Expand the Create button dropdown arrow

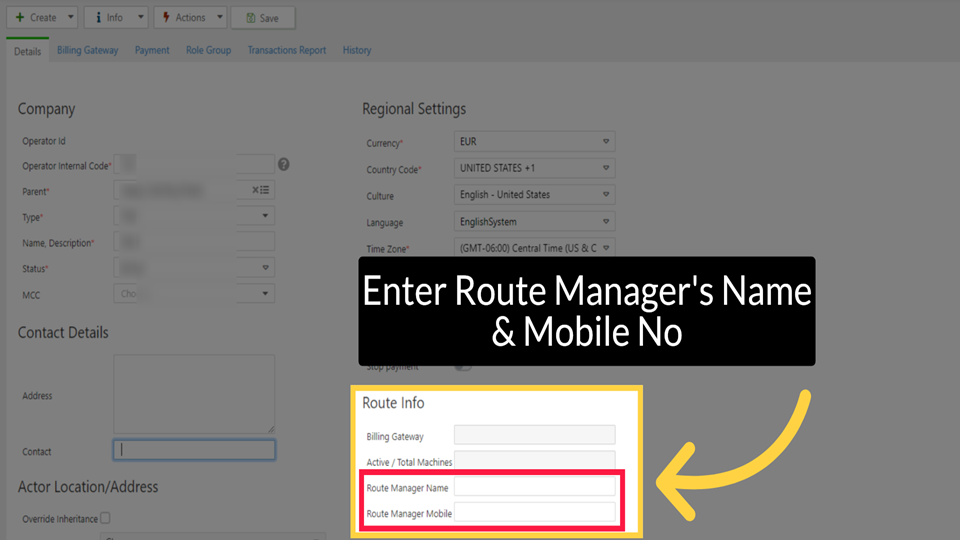click(69, 17)
